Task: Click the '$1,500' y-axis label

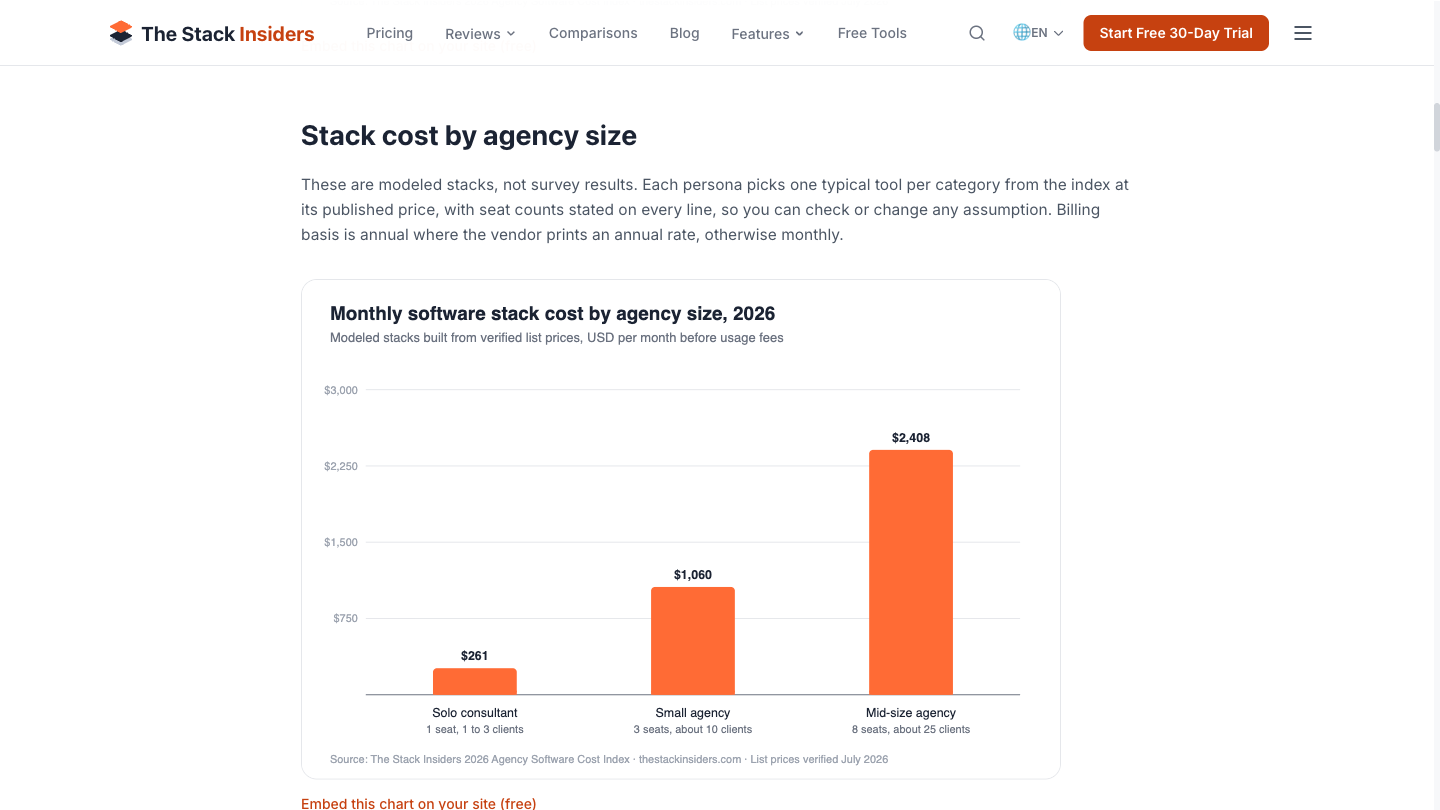Action: pyautogui.click(x=341, y=542)
